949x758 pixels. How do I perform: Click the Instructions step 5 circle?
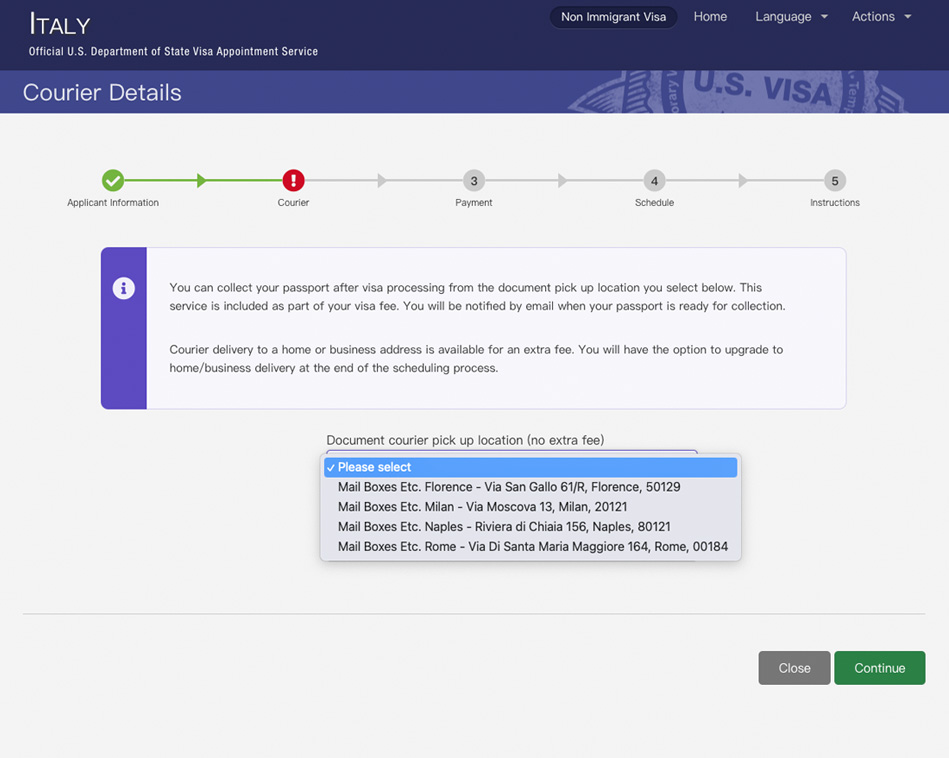coord(835,180)
